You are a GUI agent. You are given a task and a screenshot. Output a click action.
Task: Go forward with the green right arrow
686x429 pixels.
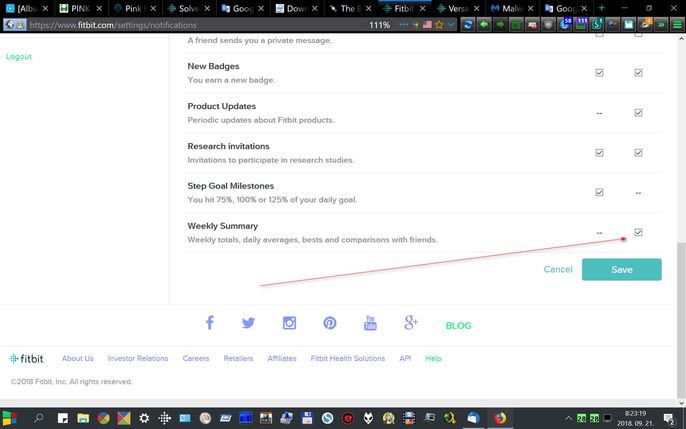[x=500, y=24]
